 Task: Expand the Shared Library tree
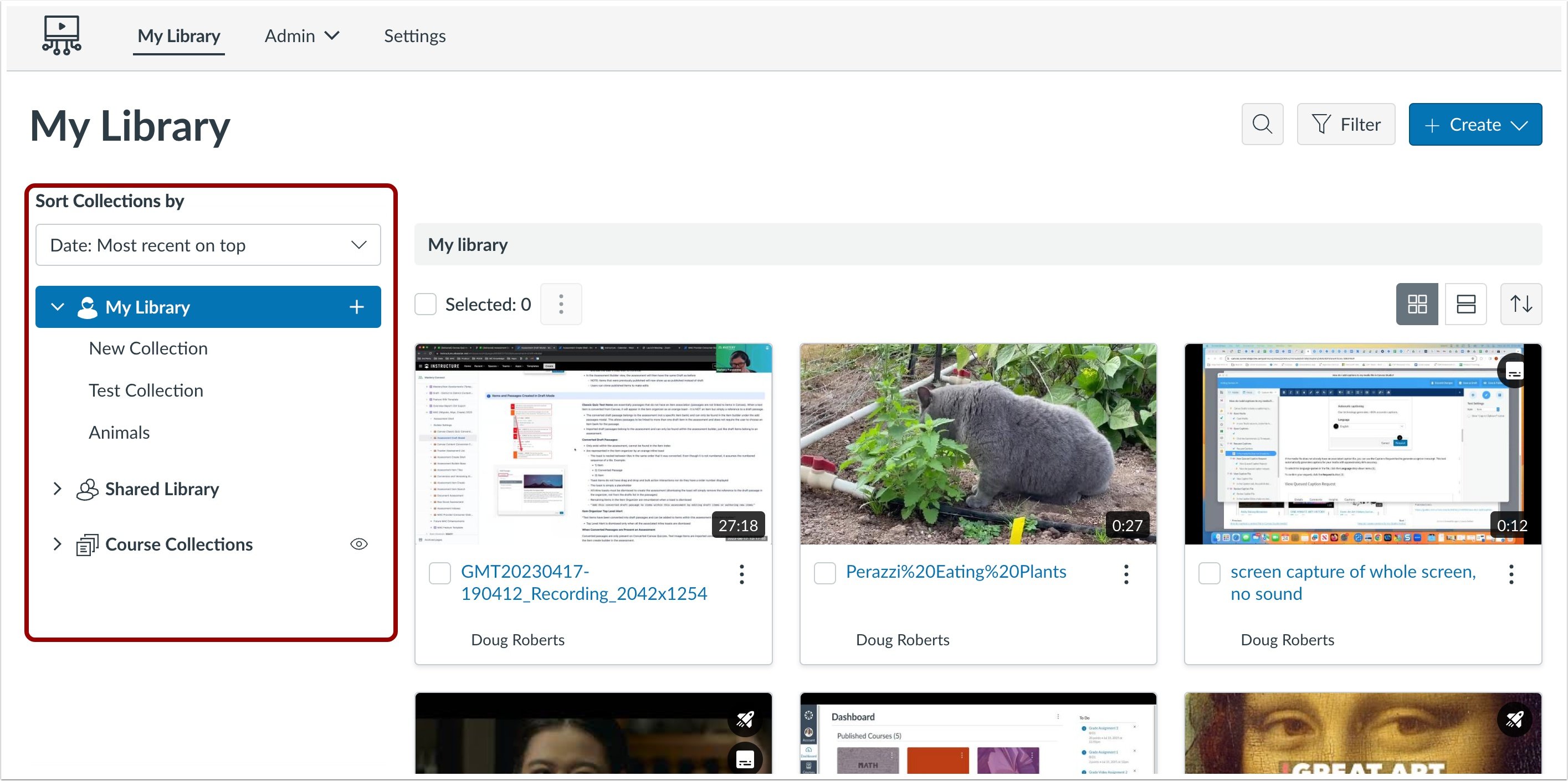tap(57, 488)
